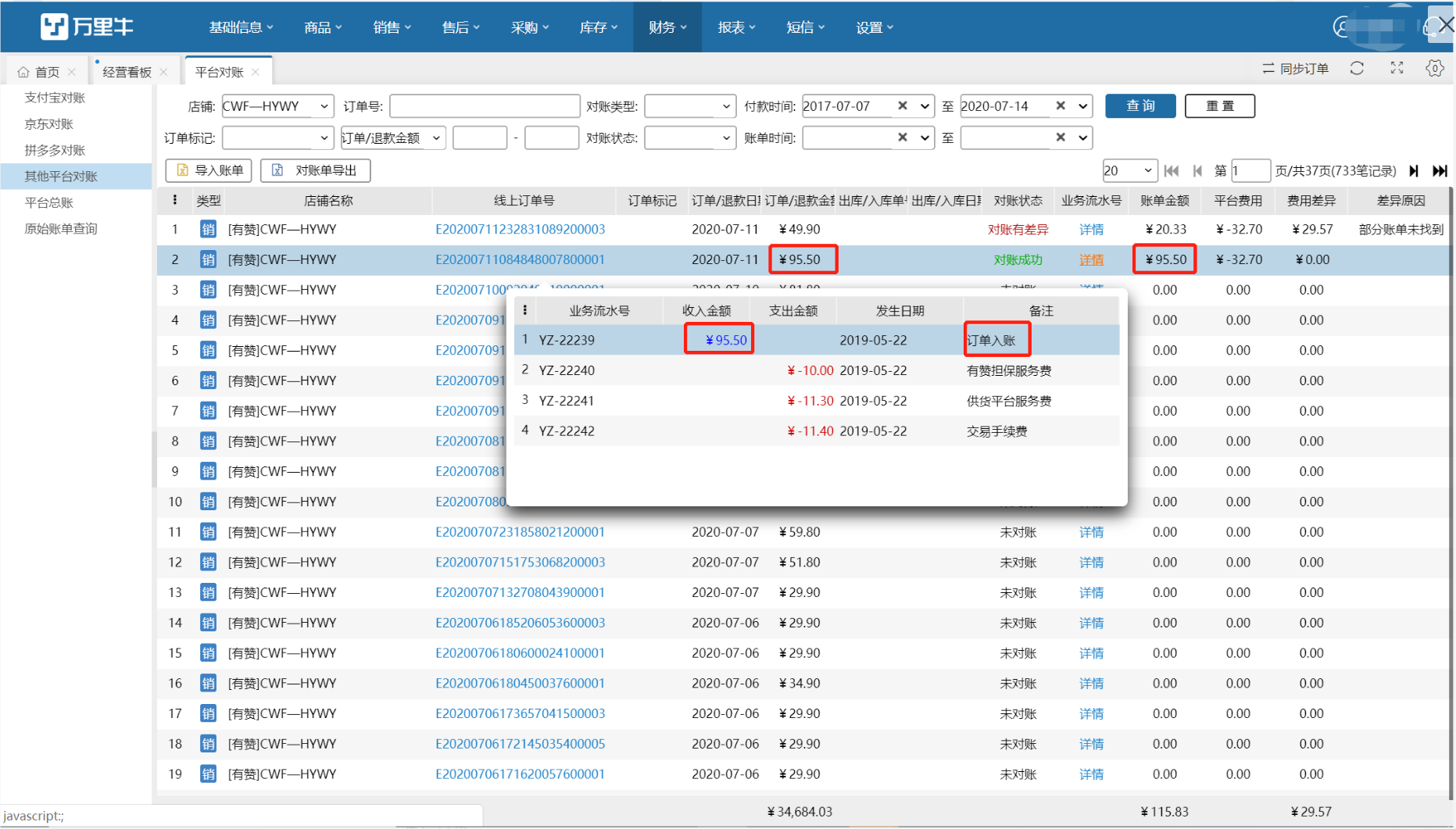Open order link E20200706171620057600001
Image resolution: width=1456 pixels, height=829 pixels.
coord(521,774)
